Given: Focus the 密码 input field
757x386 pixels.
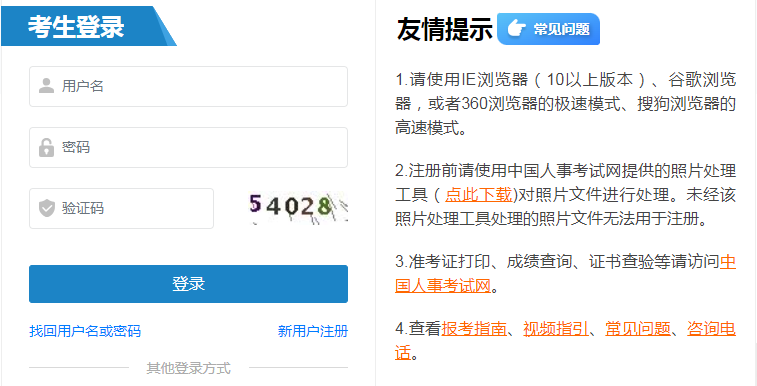Looking at the screenshot, I should [x=188, y=148].
